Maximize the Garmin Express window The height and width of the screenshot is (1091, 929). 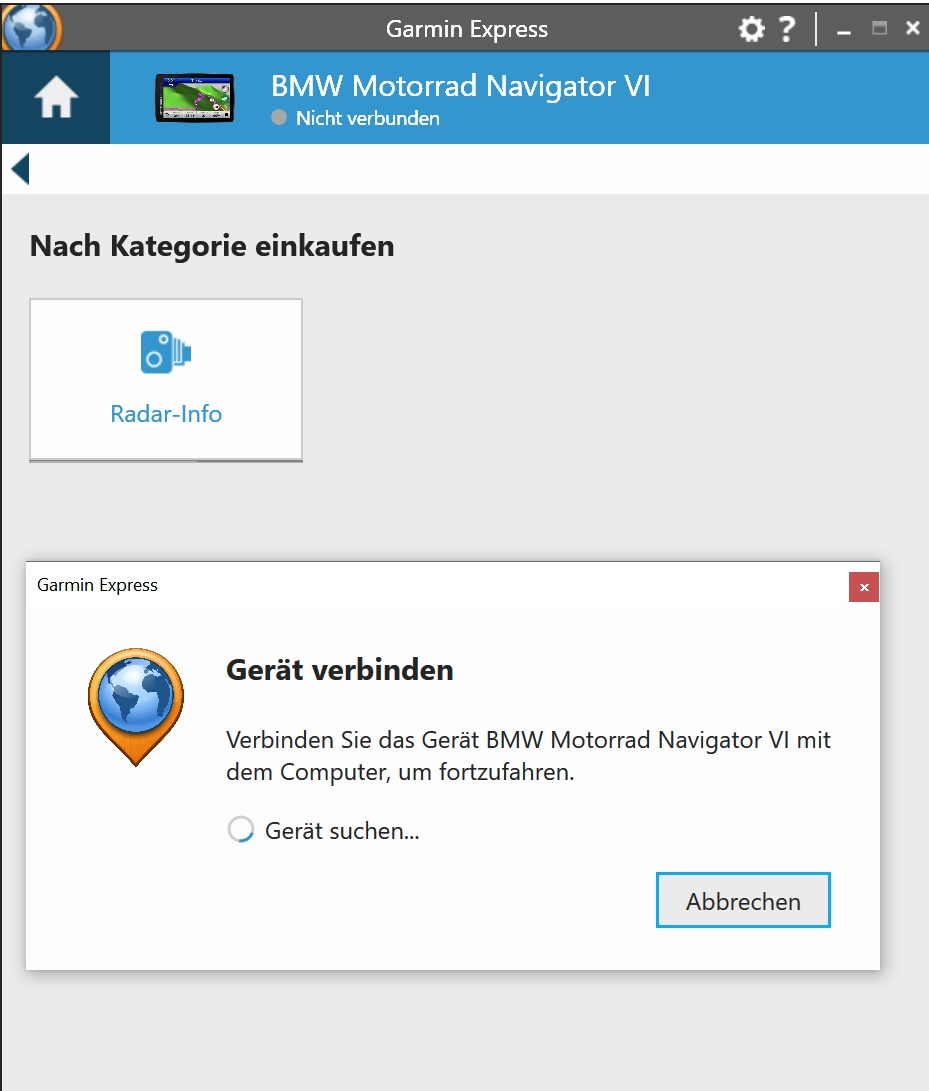(879, 28)
